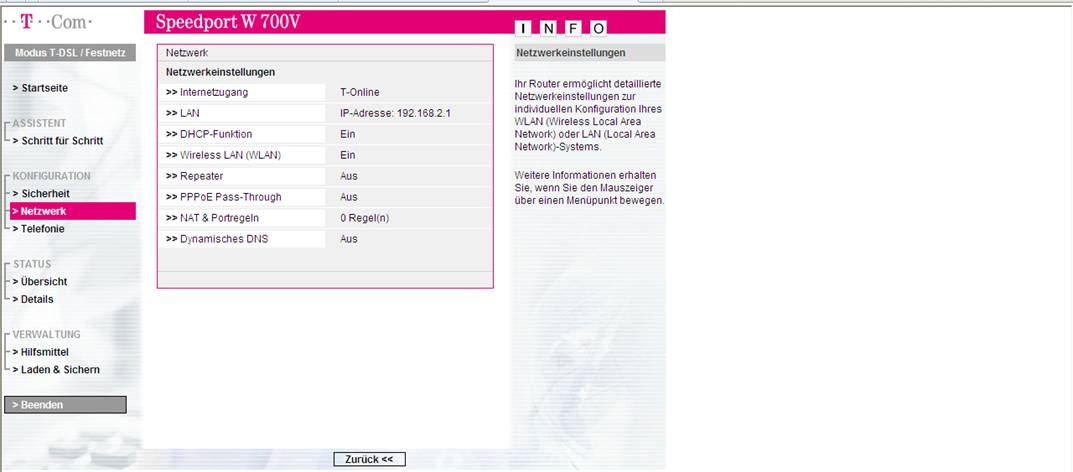Click Aus value next to PPPoE Pass-Through

point(349,197)
